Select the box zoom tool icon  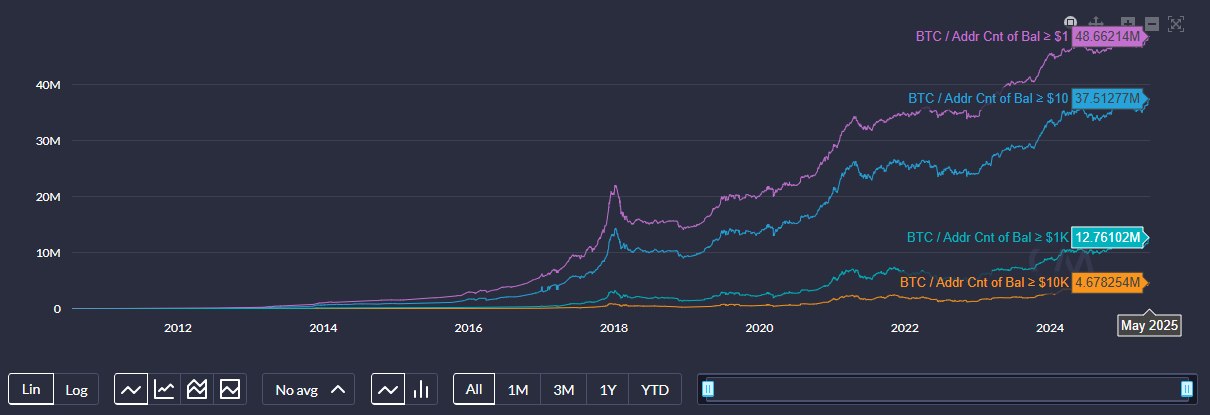[1070, 23]
